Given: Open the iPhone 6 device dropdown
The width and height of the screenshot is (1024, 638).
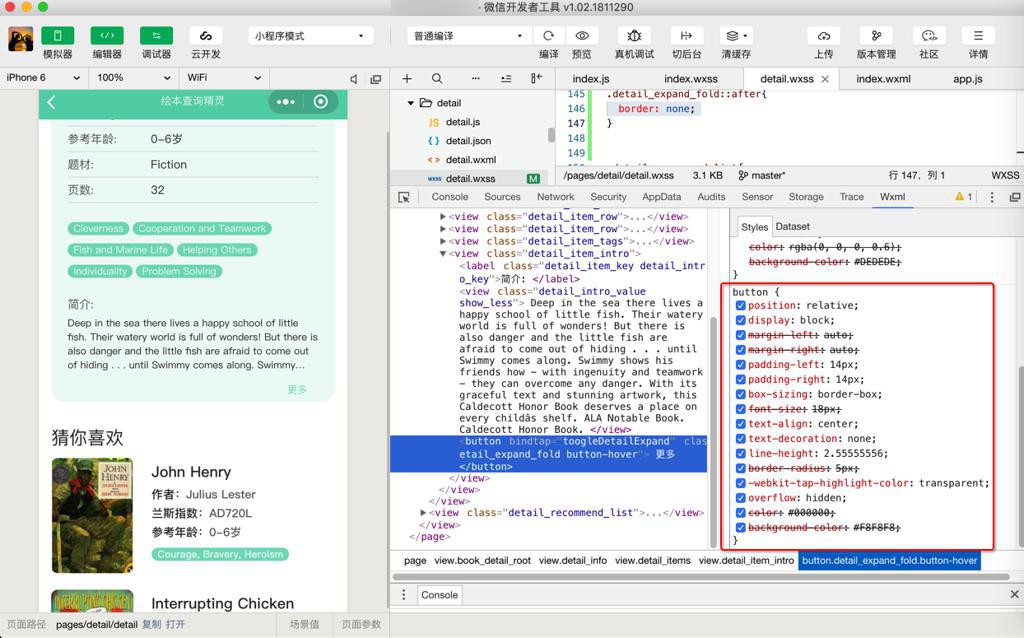Looking at the screenshot, I should pos(43,78).
